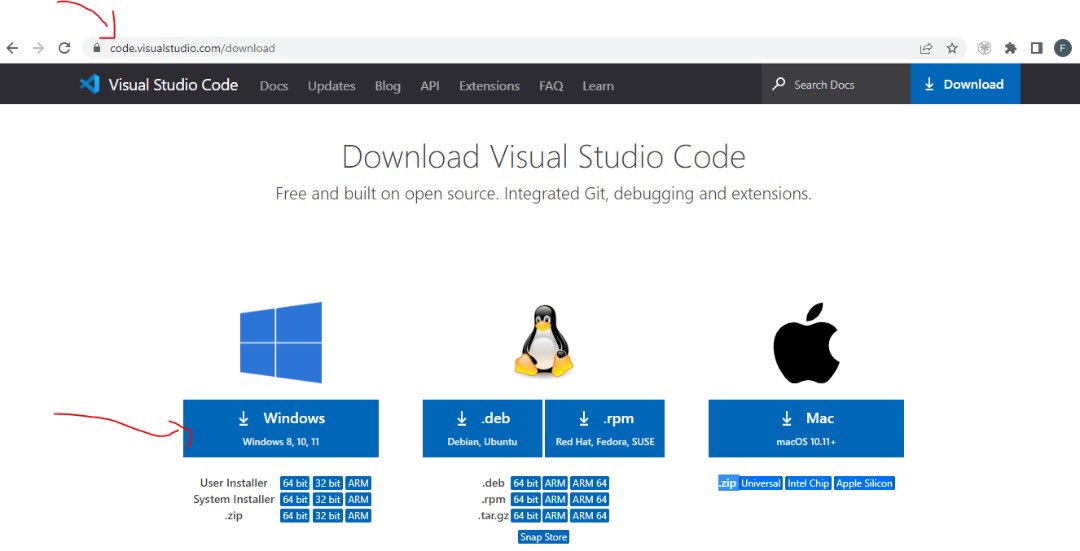This screenshot has width=1080, height=551.
Task: Click the Visual Studio Code logo icon
Action: tap(90, 84)
